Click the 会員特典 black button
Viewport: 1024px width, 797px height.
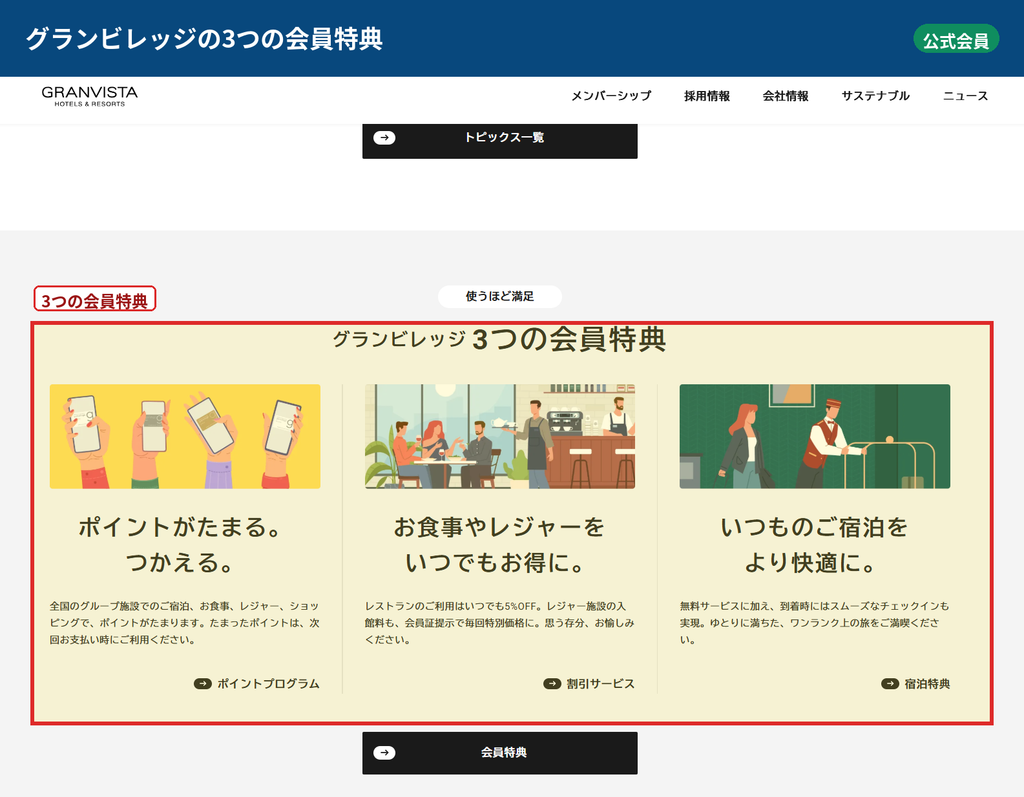click(500, 753)
